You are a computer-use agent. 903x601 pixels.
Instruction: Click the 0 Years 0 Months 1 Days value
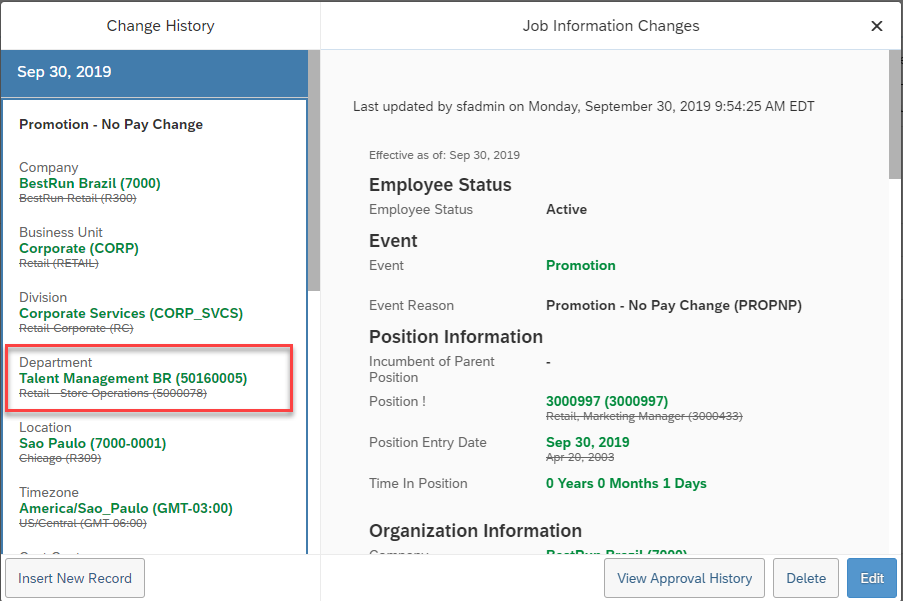pyautogui.click(x=626, y=484)
